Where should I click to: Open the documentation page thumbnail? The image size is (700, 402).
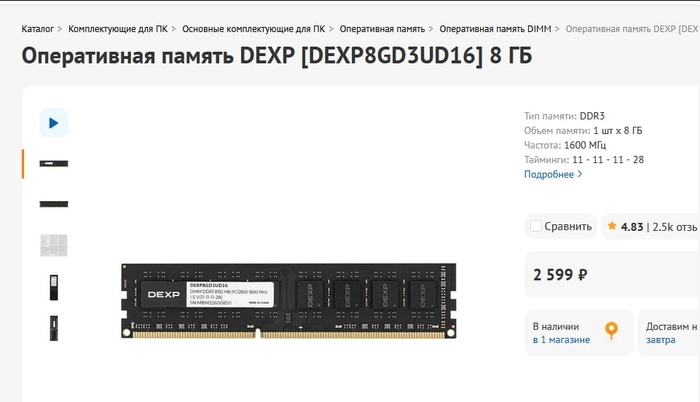pyautogui.click(x=54, y=245)
